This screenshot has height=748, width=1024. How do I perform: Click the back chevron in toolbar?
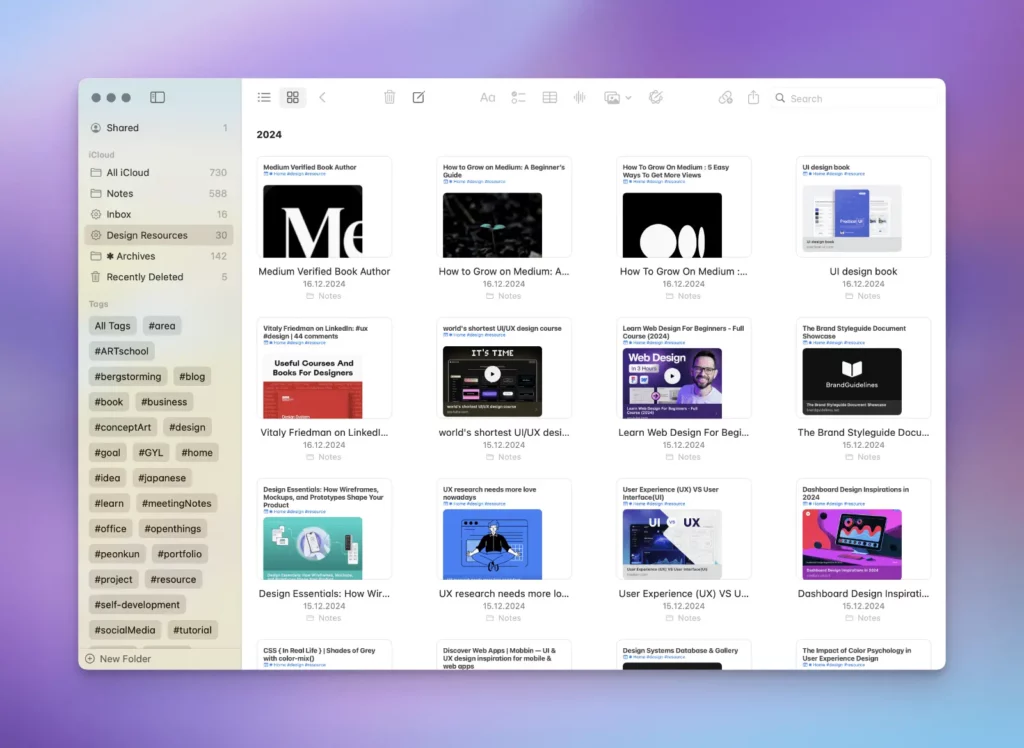click(x=322, y=97)
